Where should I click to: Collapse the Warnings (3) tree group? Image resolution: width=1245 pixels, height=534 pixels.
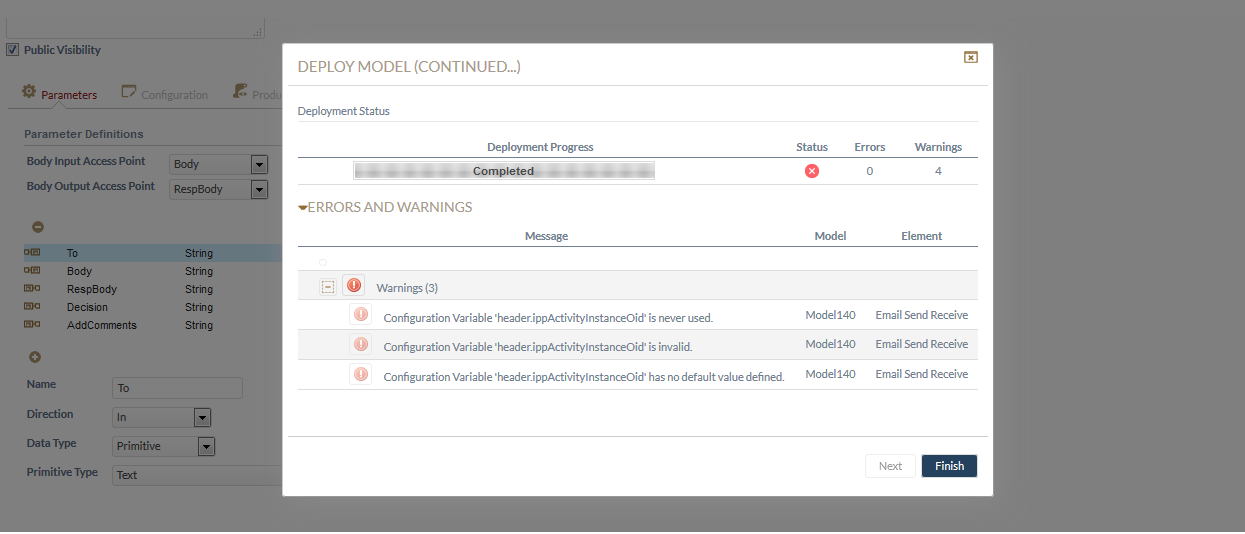tap(327, 287)
